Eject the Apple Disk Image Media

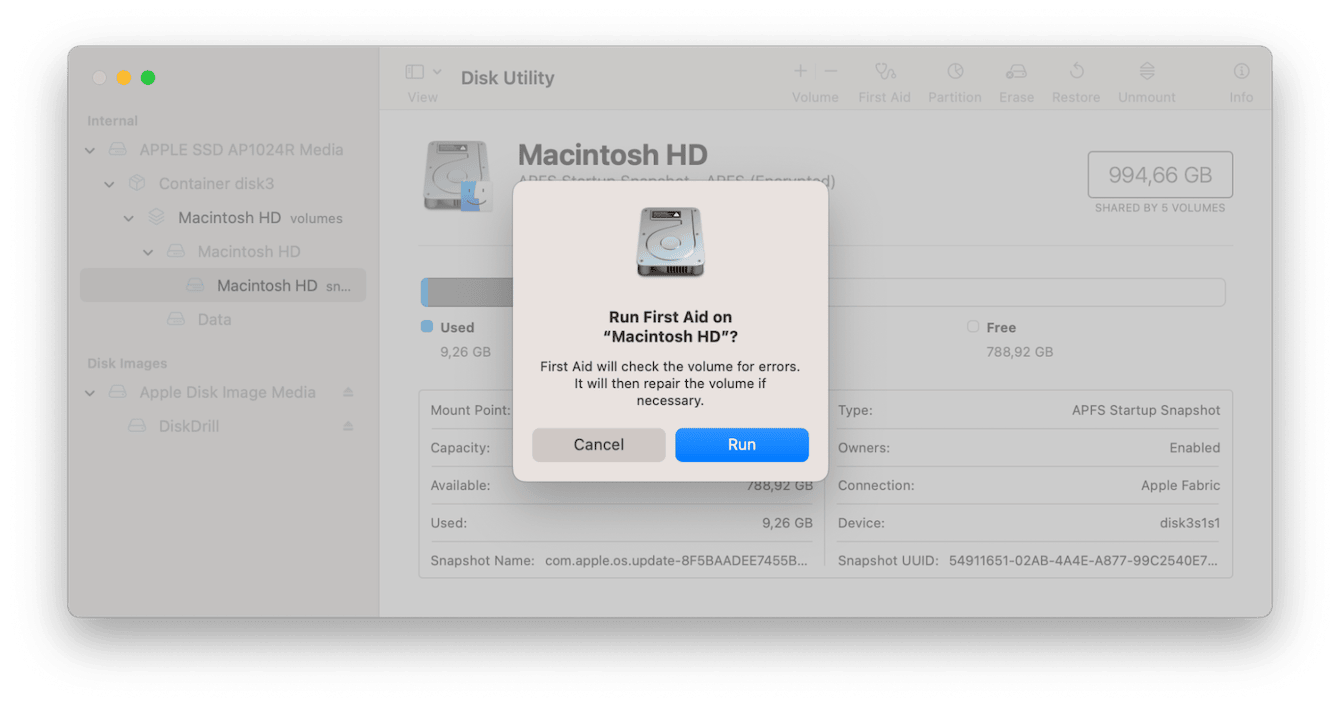tap(349, 392)
